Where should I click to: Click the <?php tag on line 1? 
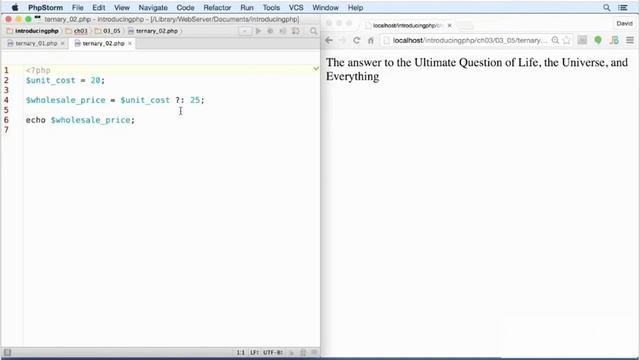pyautogui.click(x=38, y=70)
